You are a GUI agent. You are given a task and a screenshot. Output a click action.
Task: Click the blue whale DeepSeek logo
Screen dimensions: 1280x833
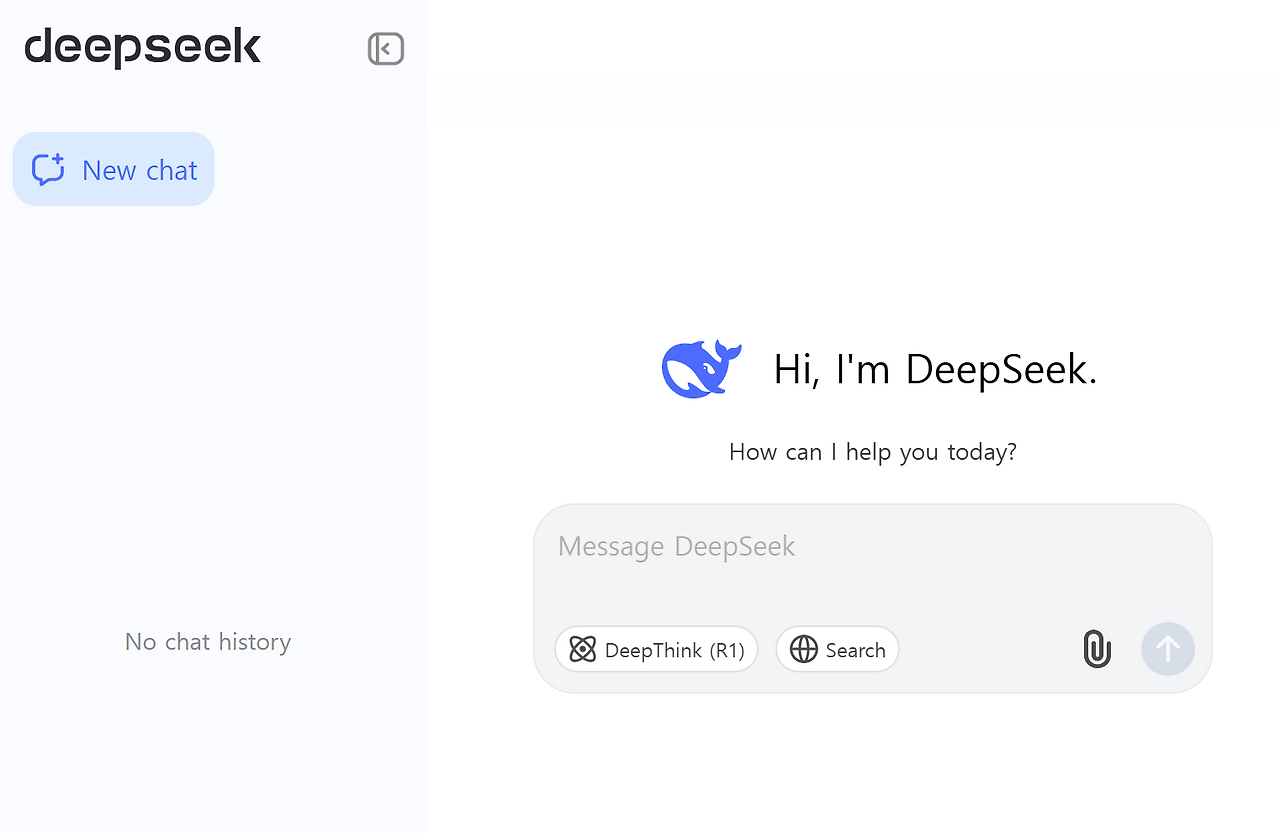(701, 369)
